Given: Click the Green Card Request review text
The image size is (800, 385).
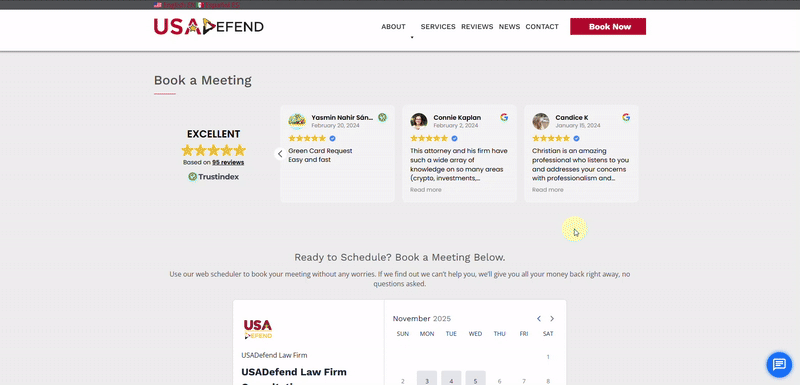Looking at the screenshot, I should pyautogui.click(x=320, y=155).
